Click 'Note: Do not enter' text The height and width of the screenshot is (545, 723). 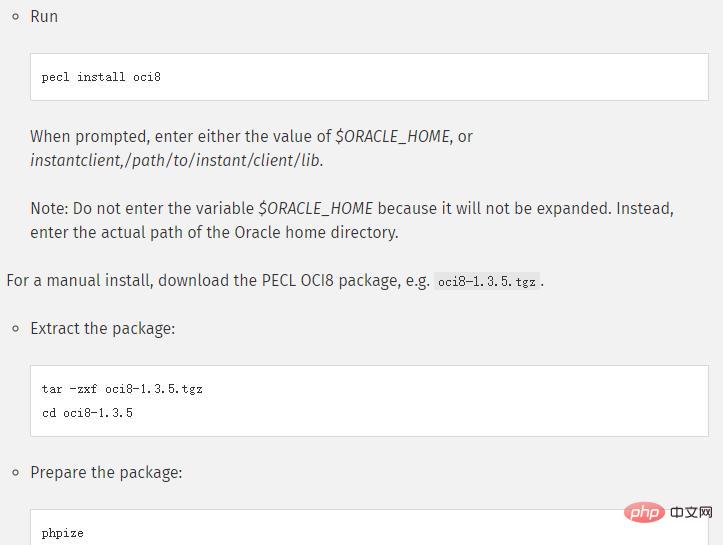tap(100, 208)
